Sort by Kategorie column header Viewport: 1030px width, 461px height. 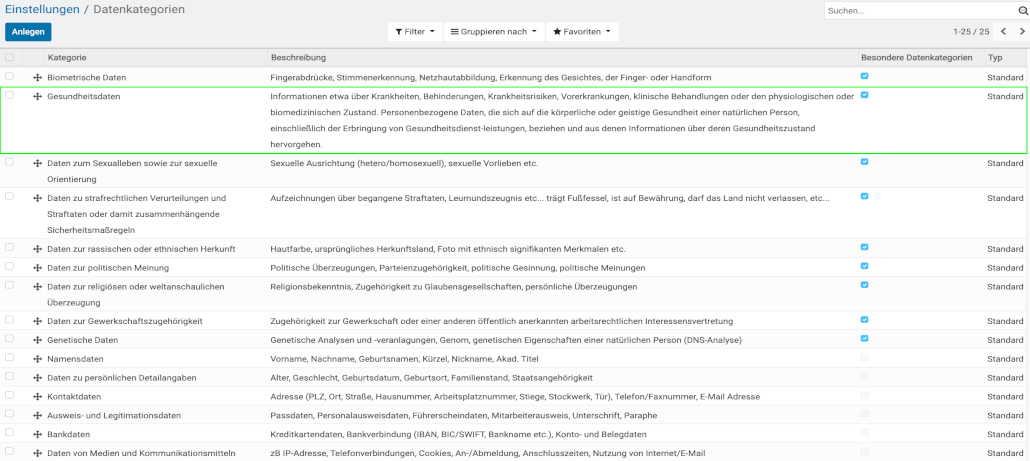tap(67, 58)
